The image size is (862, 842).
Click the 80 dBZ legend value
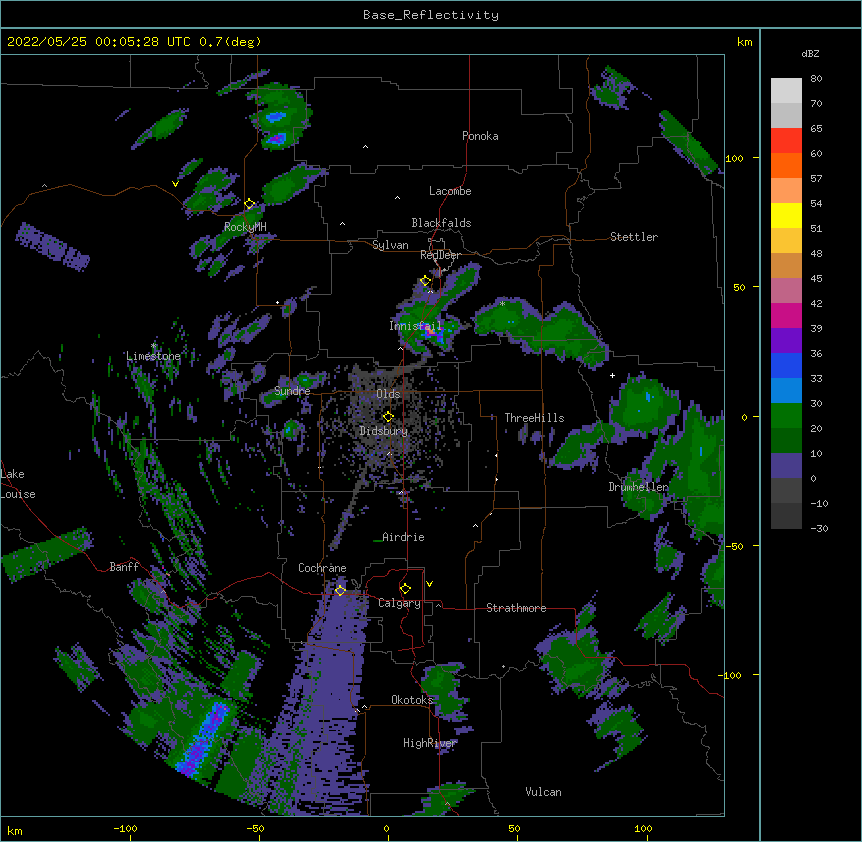tap(816, 79)
